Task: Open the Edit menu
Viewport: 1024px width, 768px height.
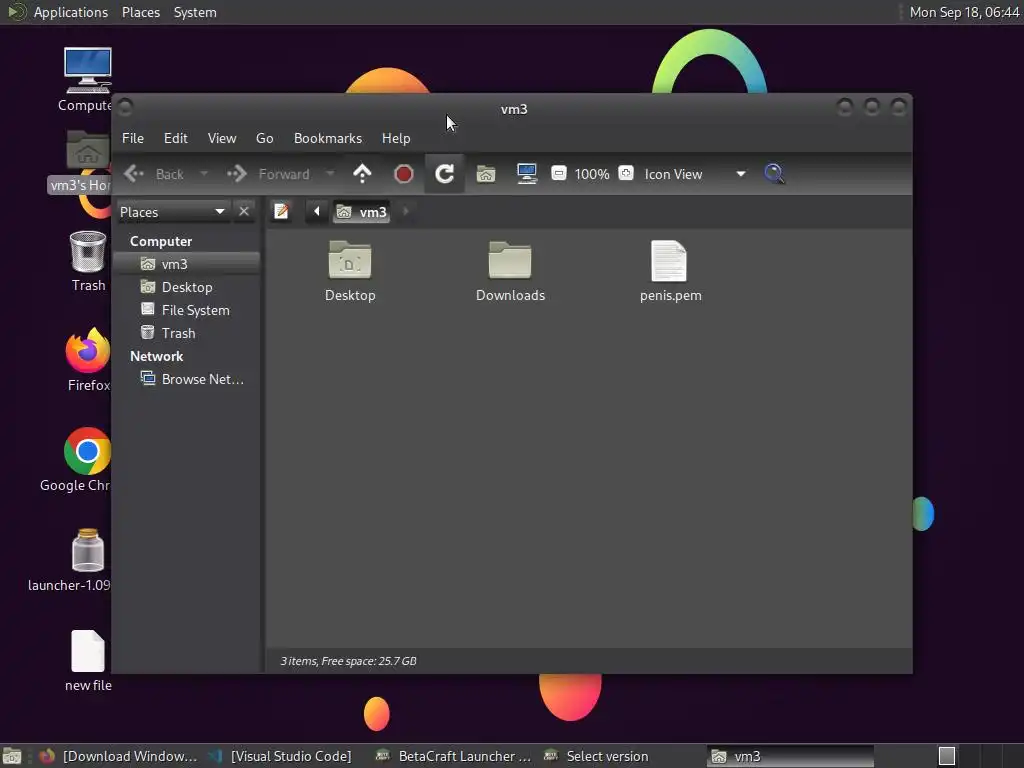Action: [x=176, y=138]
